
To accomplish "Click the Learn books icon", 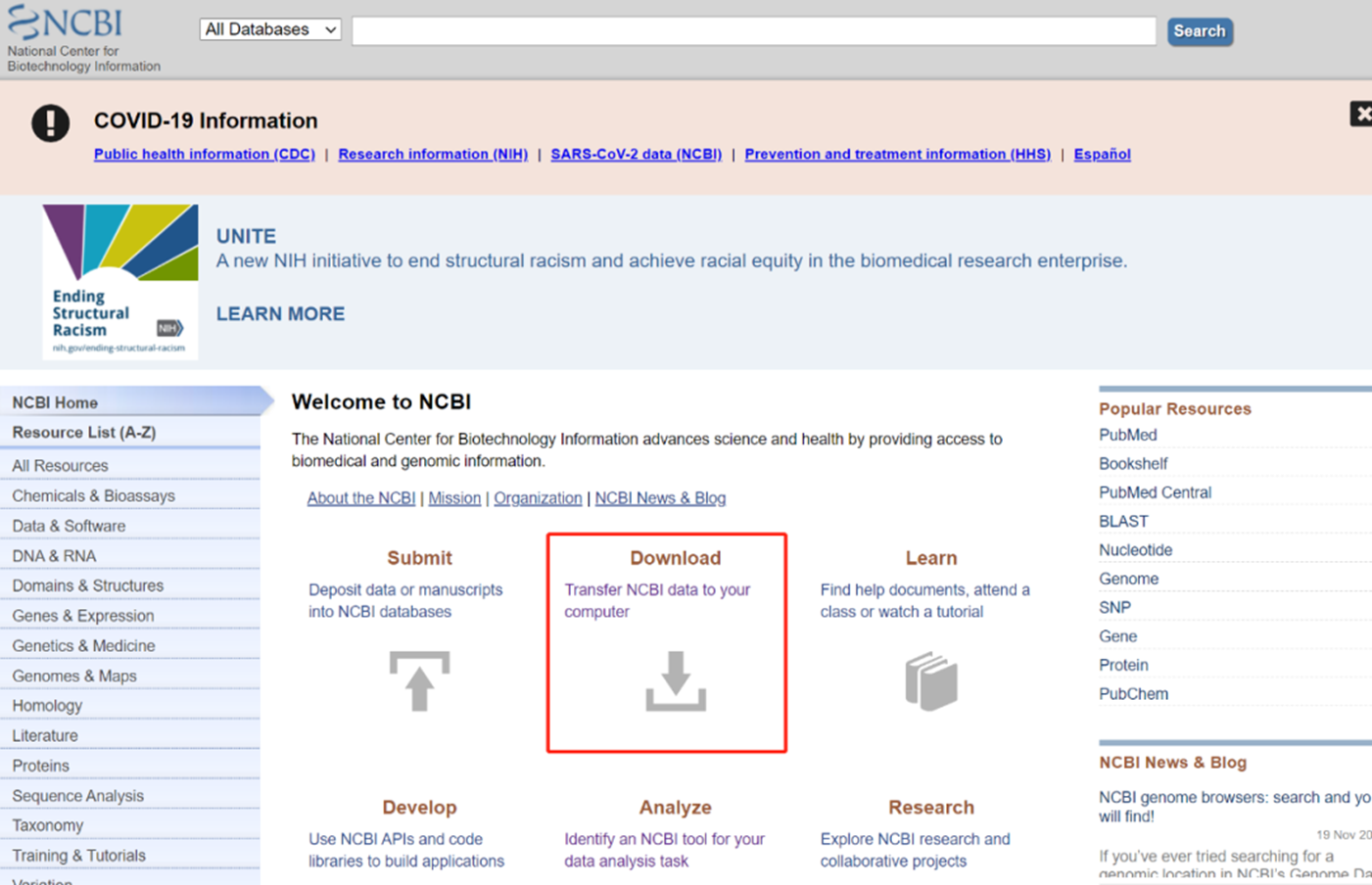I will point(931,681).
